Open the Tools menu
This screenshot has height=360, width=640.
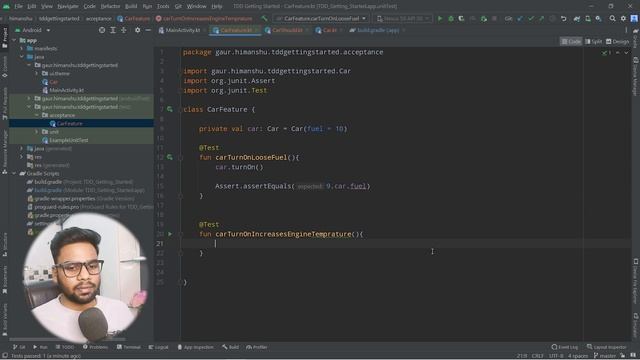[x=163, y=6]
